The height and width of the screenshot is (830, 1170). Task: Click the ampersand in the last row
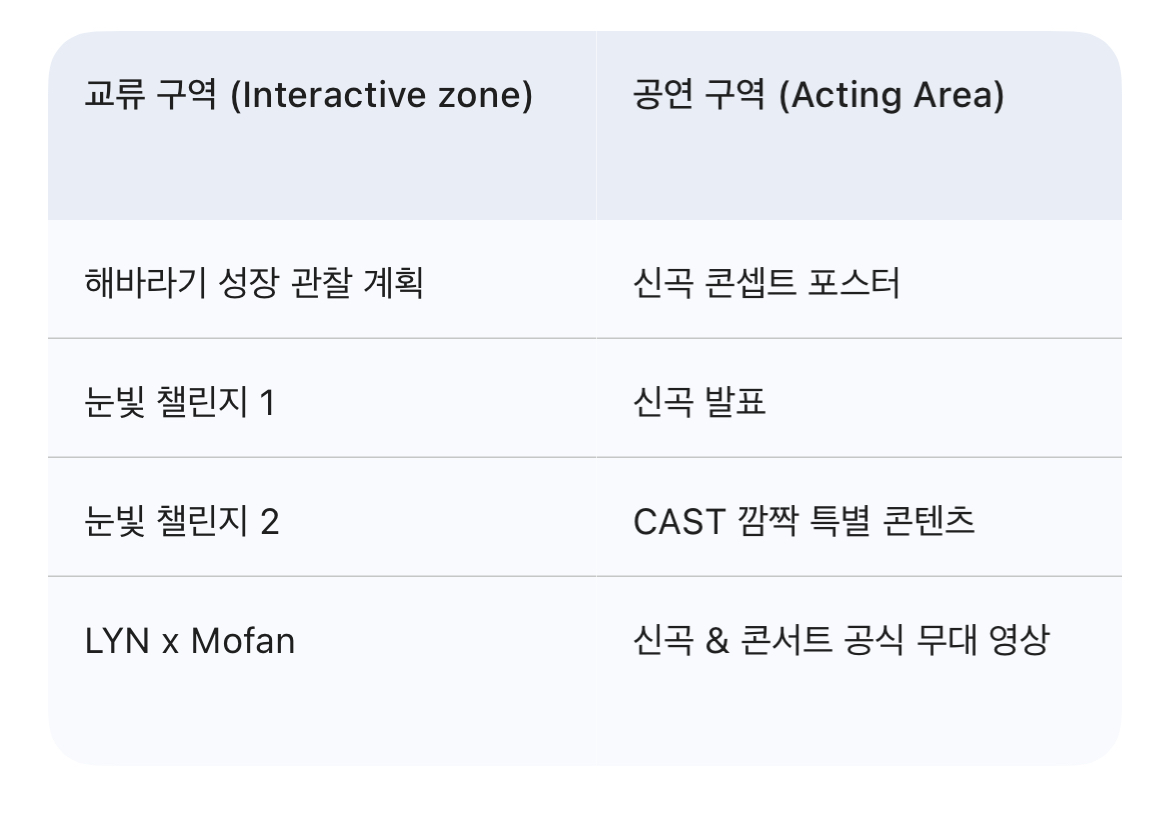(717, 640)
